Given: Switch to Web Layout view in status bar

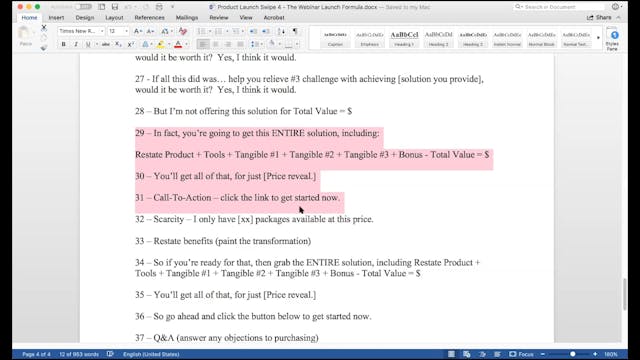Looking at the screenshot, I should coord(467,354).
